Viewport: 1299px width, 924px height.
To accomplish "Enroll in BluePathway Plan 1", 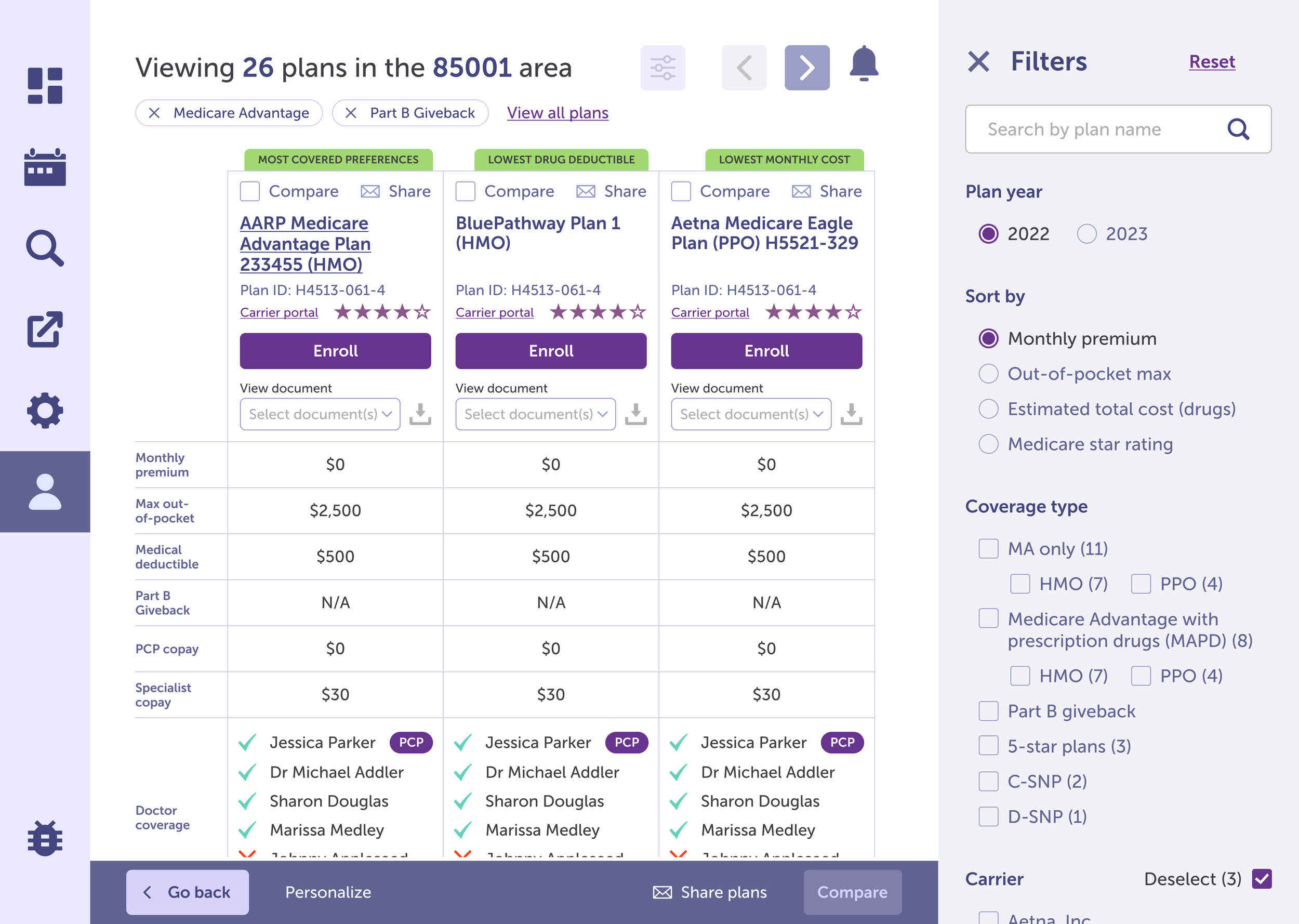I will pyautogui.click(x=551, y=351).
